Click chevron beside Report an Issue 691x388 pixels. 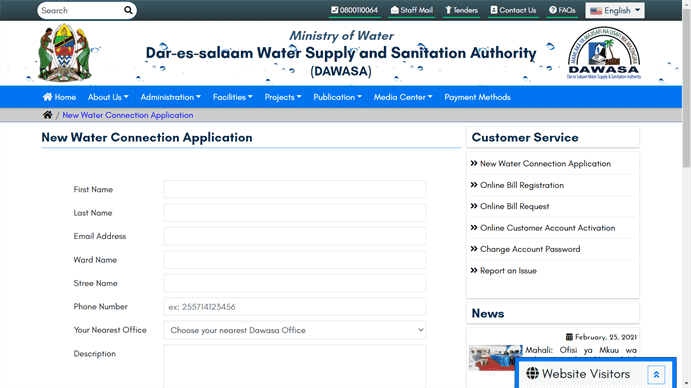[474, 270]
